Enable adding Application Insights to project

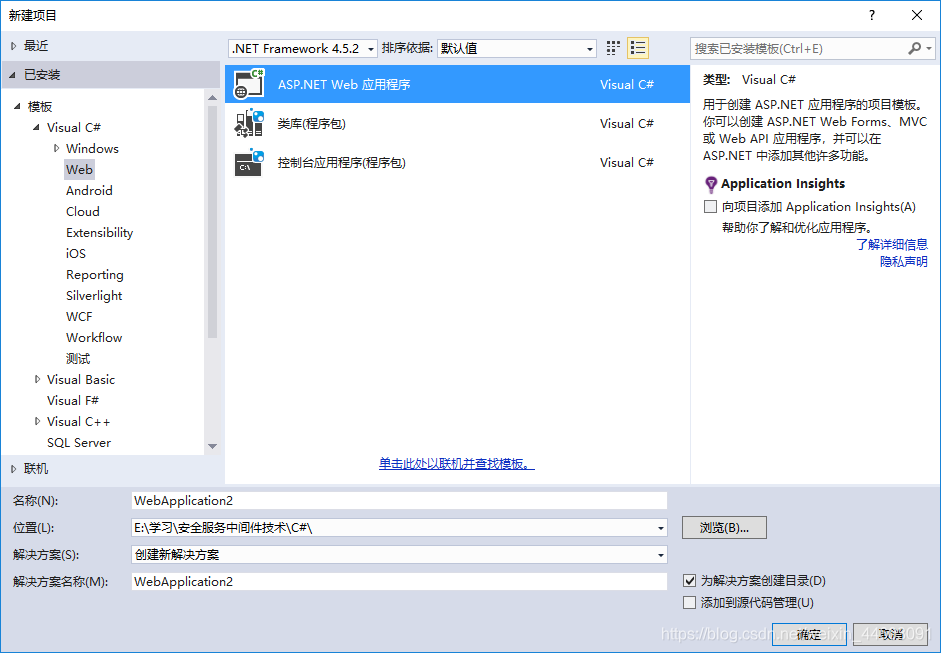coord(711,206)
